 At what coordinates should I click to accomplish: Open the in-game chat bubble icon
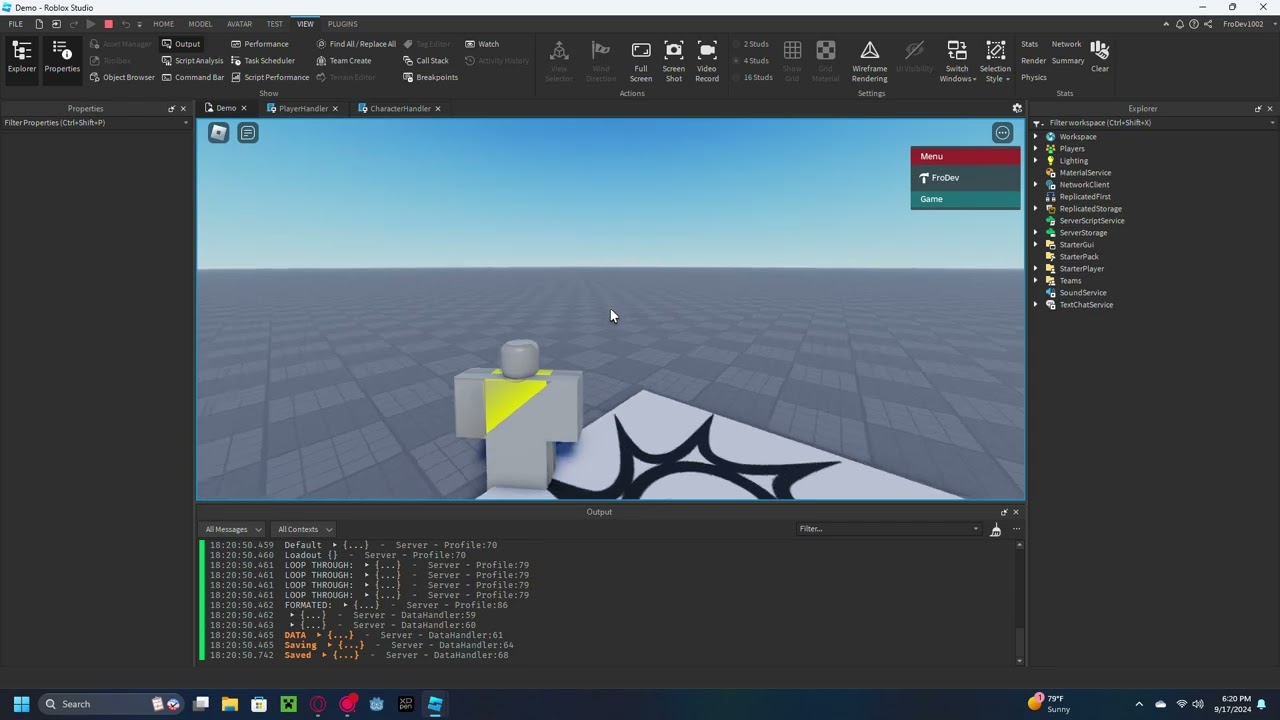click(x=248, y=133)
